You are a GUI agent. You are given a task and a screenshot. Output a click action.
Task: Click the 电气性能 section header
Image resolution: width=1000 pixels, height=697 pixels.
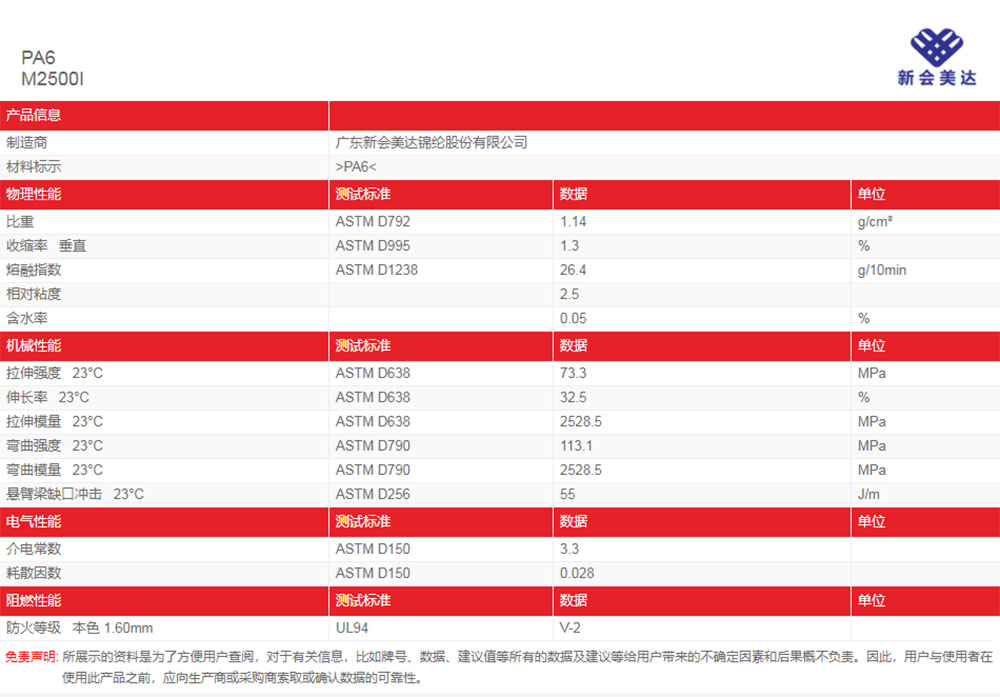33,522
